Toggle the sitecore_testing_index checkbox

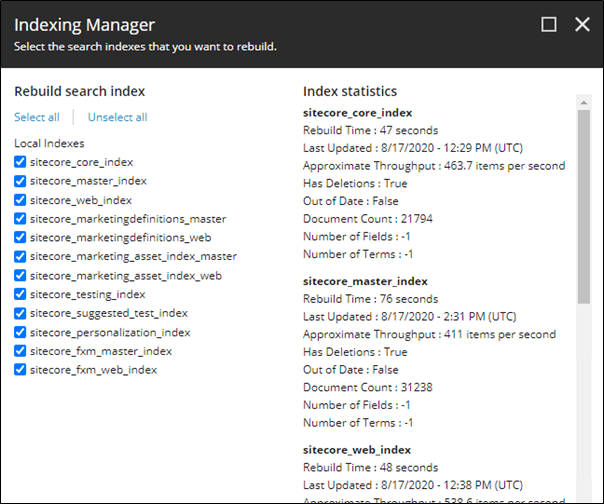coord(20,294)
